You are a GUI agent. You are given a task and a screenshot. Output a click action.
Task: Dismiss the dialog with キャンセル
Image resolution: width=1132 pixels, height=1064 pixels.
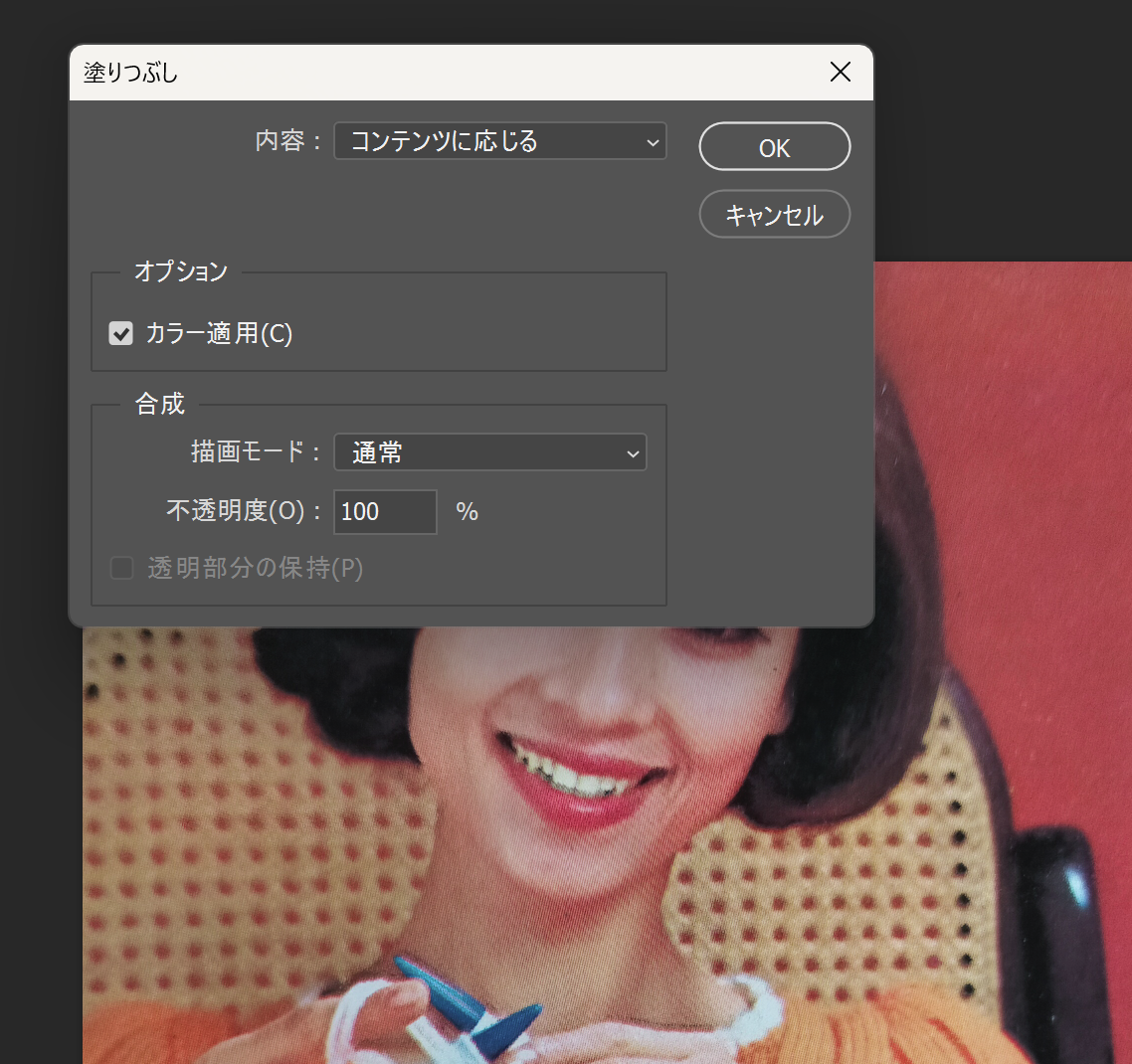tap(774, 214)
